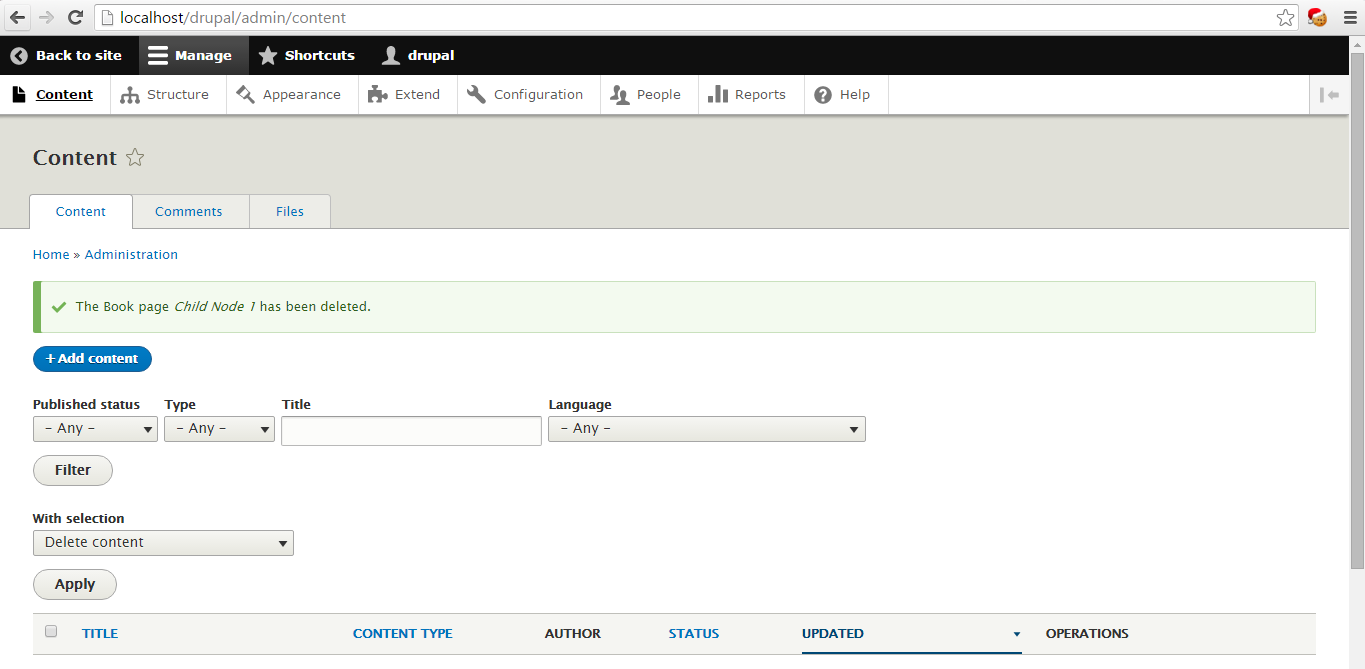Expand the With selection action dropdown
Image resolution: width=1365 pixels, height=669 pixels.
coord(163,543)
